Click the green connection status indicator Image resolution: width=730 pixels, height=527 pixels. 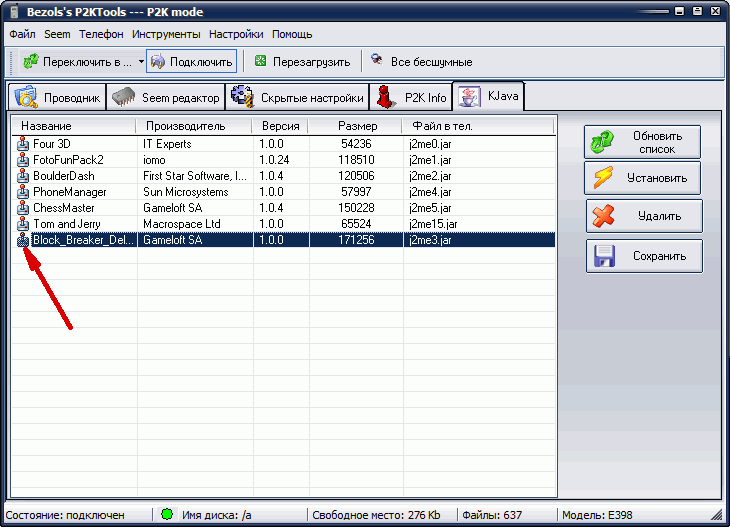(x=167, y=514)
